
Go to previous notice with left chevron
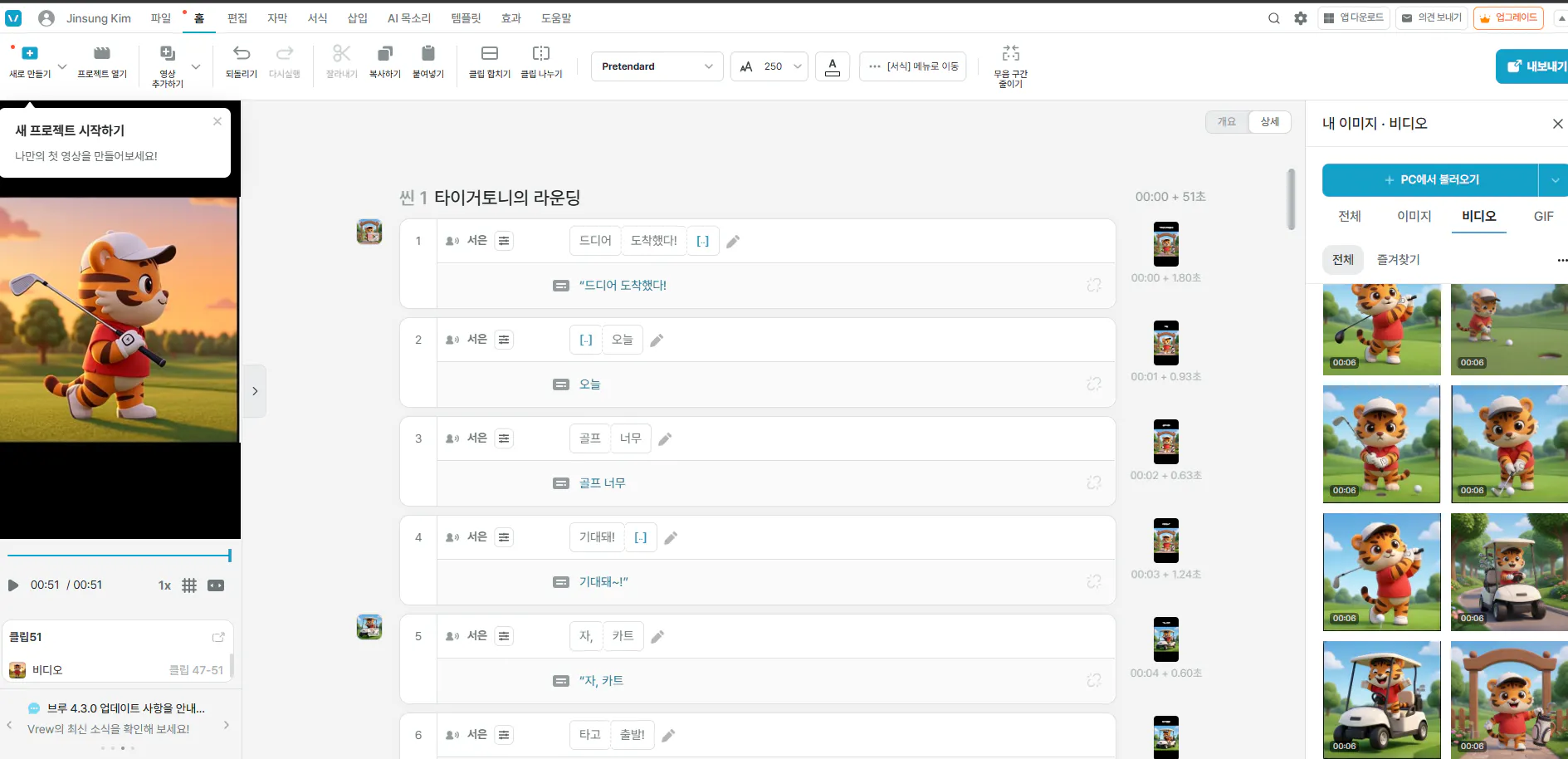tap(9, 725)
